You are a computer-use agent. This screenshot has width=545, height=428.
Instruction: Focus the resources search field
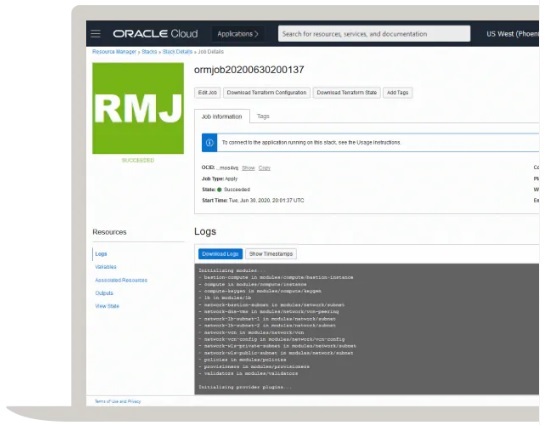pyautogui.click(x=374, y=34)
